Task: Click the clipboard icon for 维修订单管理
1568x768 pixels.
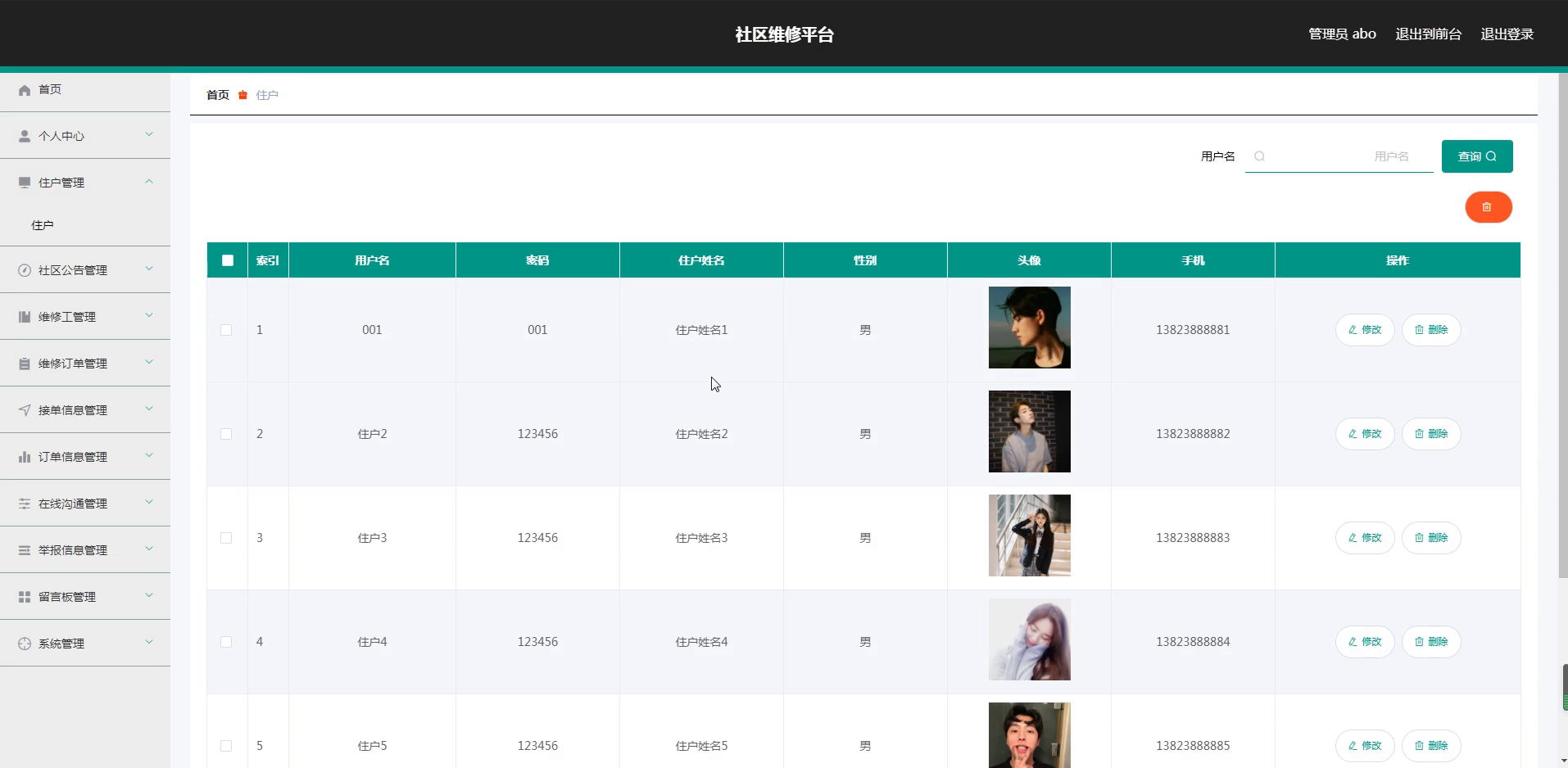Action: tap(25, 364)
